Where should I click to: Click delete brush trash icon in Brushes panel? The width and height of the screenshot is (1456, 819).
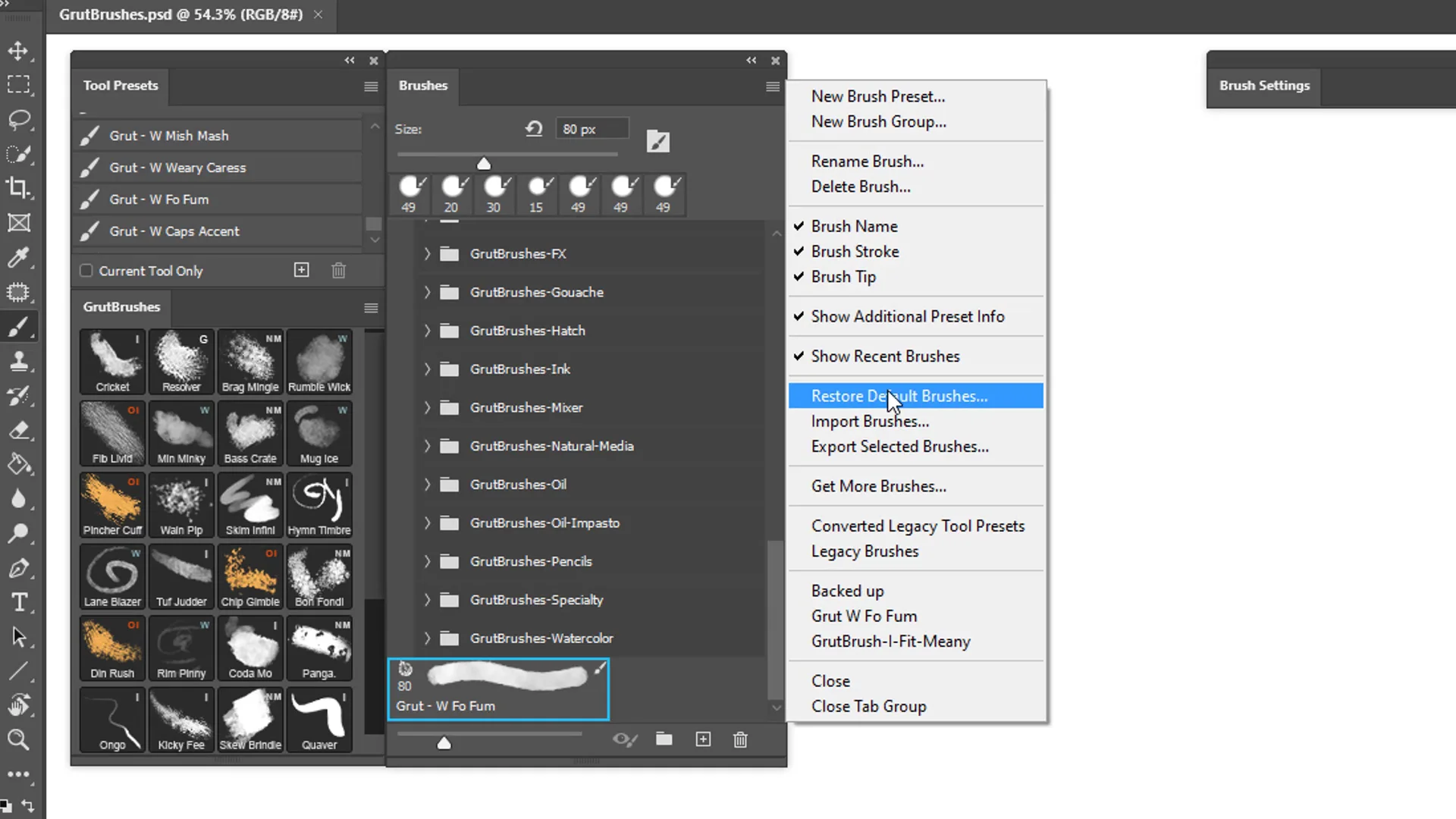click(740, 739)
